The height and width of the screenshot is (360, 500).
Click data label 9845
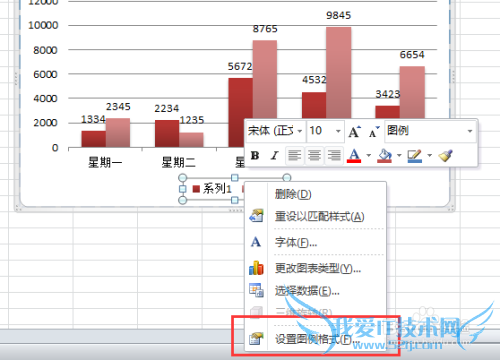[x=338, y=15]
